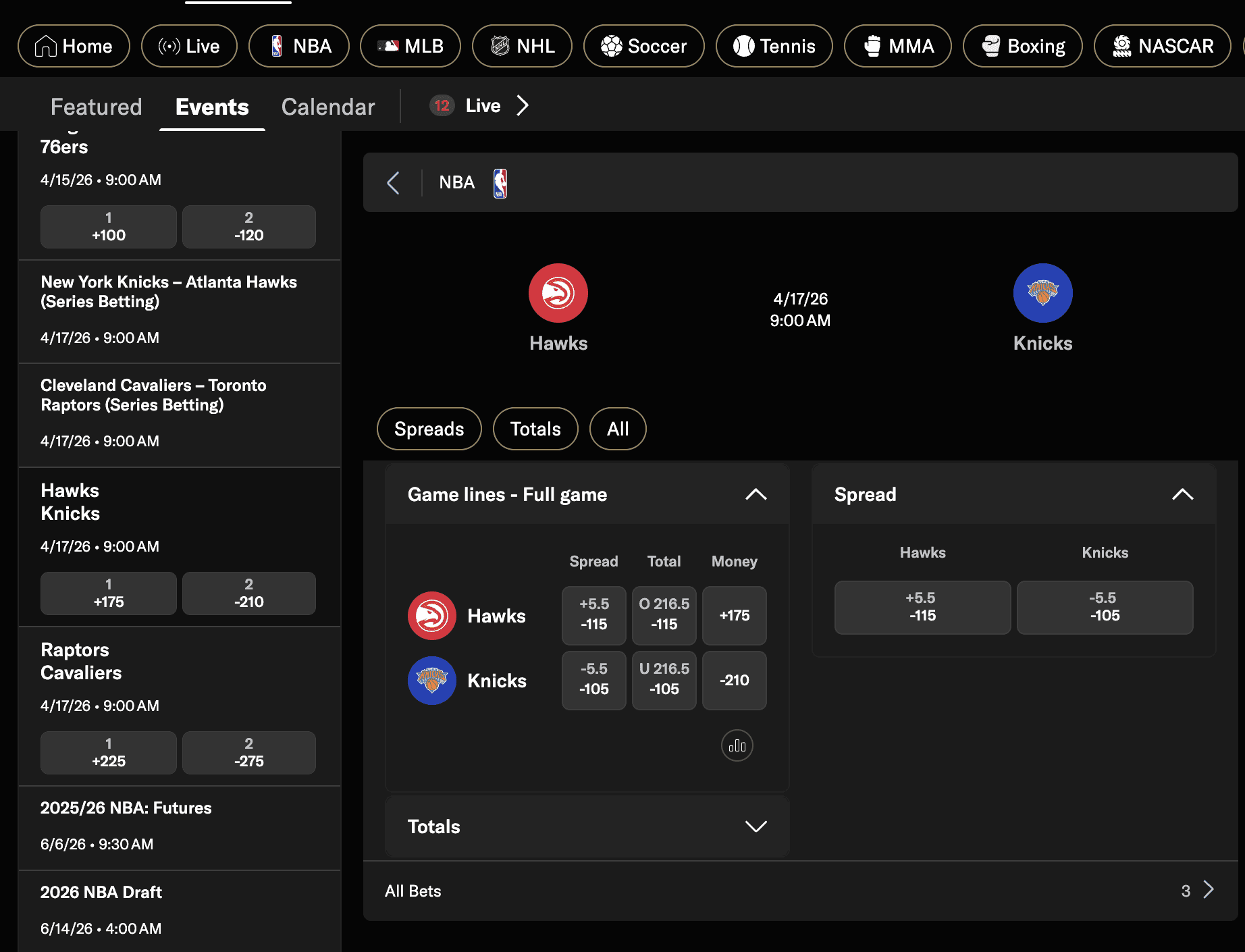The height and width of the screenshot is (952, 1245).
Task: Go to the NHL sport category
Action: point(522,46)
